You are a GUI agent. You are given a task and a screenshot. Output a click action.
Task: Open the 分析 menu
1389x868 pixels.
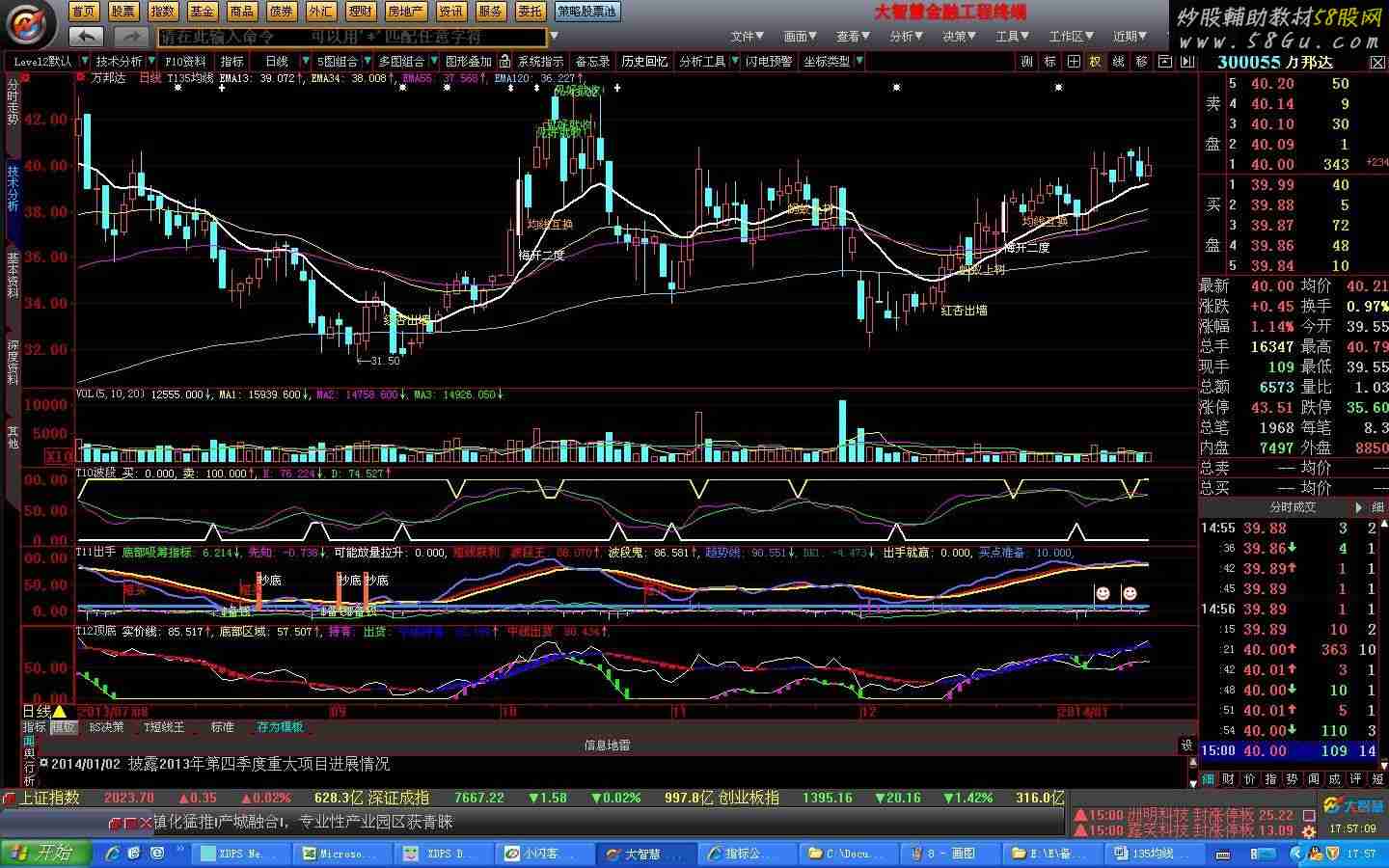(x=907, y=37)
